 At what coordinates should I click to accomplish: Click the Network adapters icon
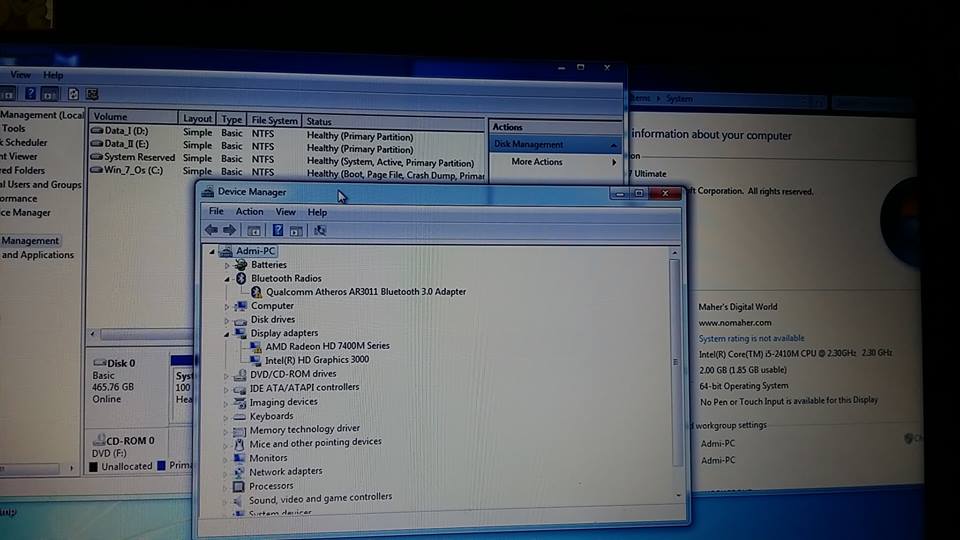tap(239, 472)
